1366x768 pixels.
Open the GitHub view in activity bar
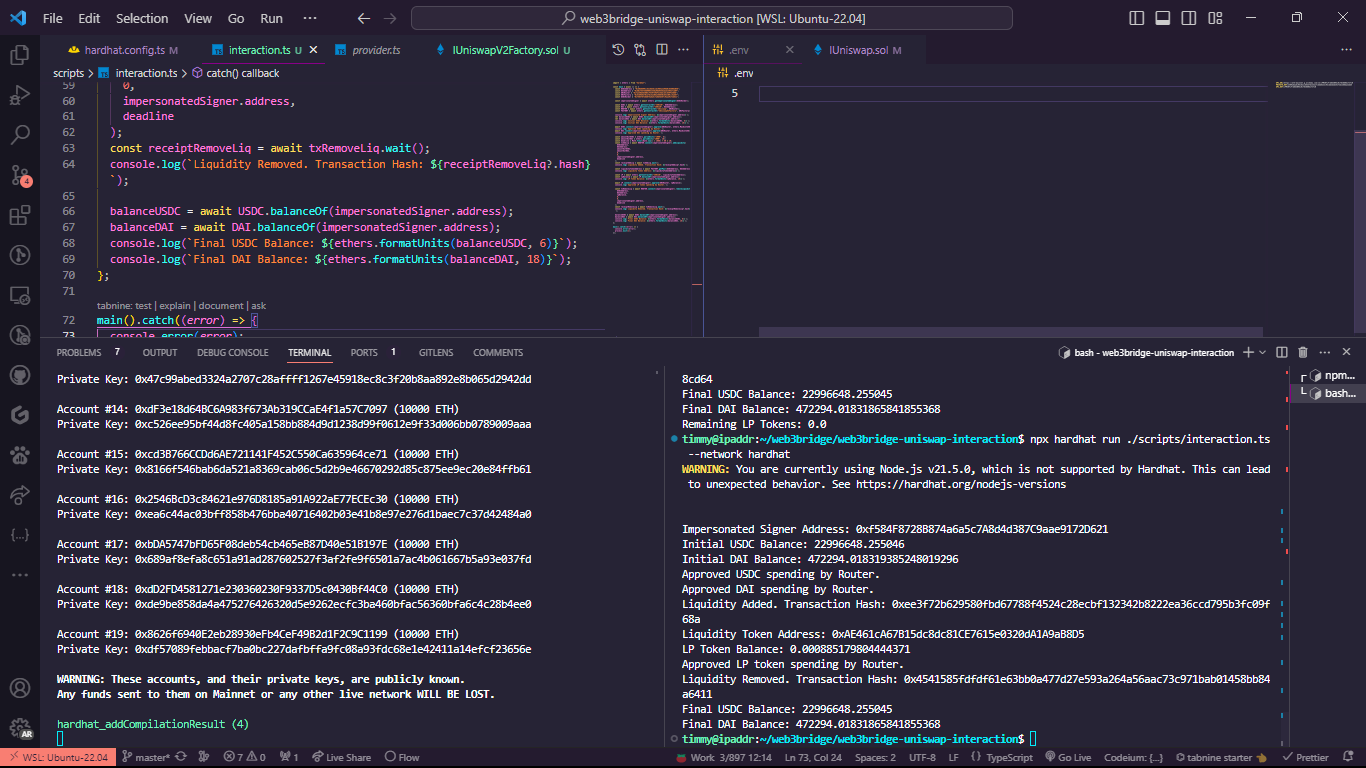click(x=20, y=375)
